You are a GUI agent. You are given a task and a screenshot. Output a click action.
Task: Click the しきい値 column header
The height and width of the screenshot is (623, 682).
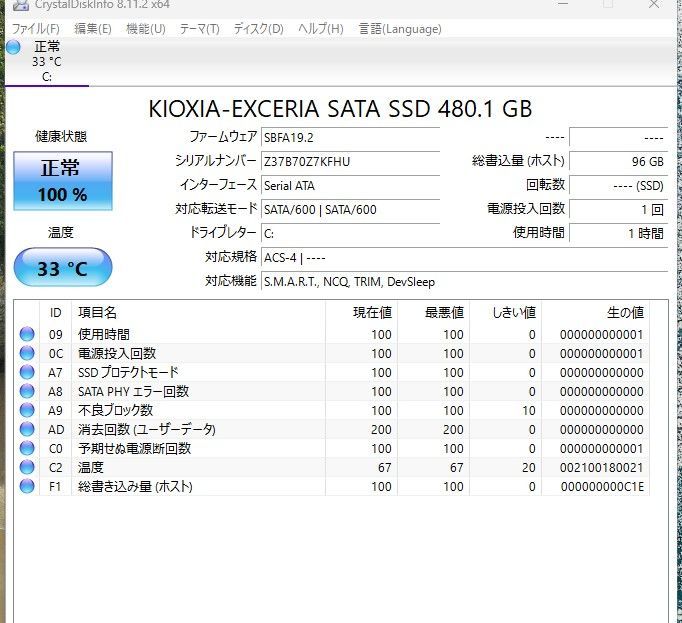[505, 312]
